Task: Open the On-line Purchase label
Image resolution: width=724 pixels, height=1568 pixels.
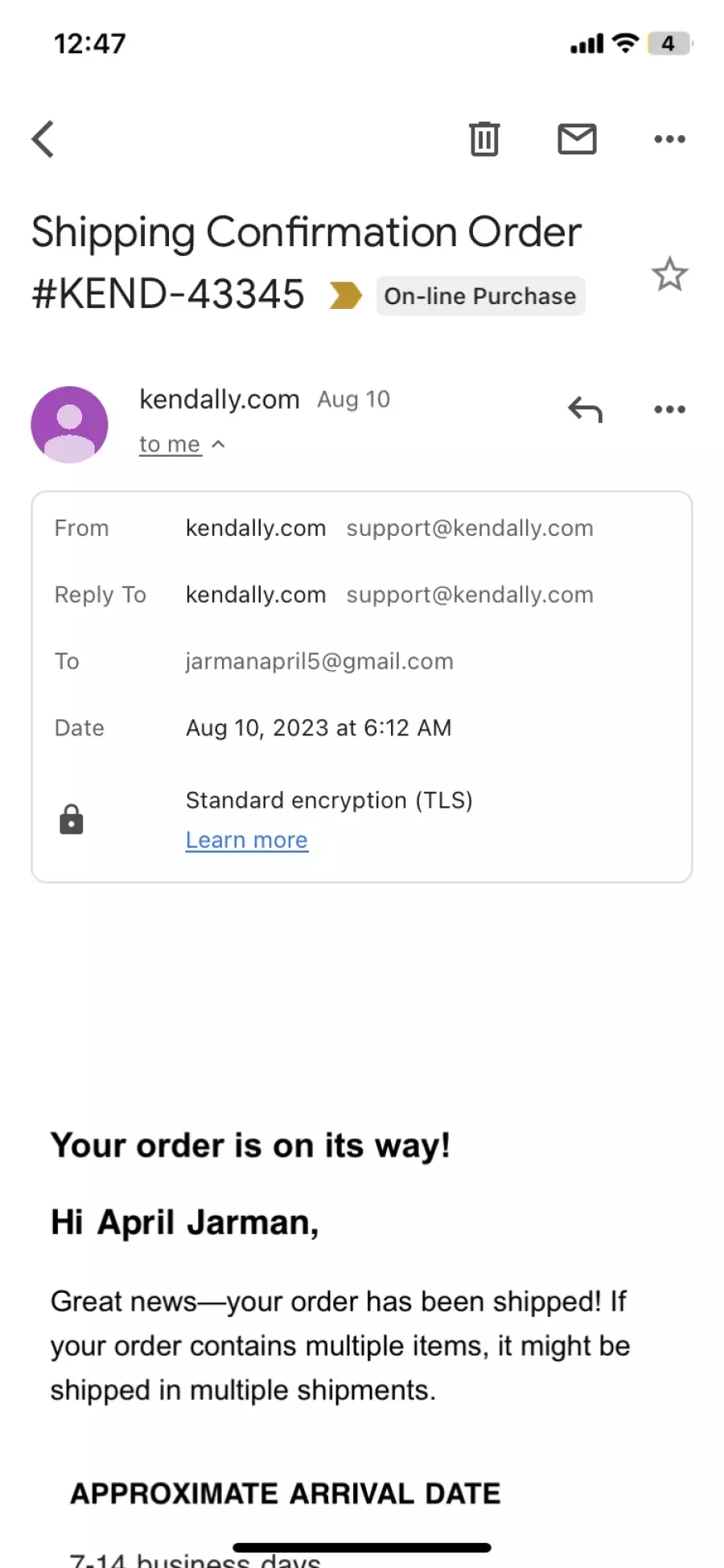Action: (x=480, y=296)
